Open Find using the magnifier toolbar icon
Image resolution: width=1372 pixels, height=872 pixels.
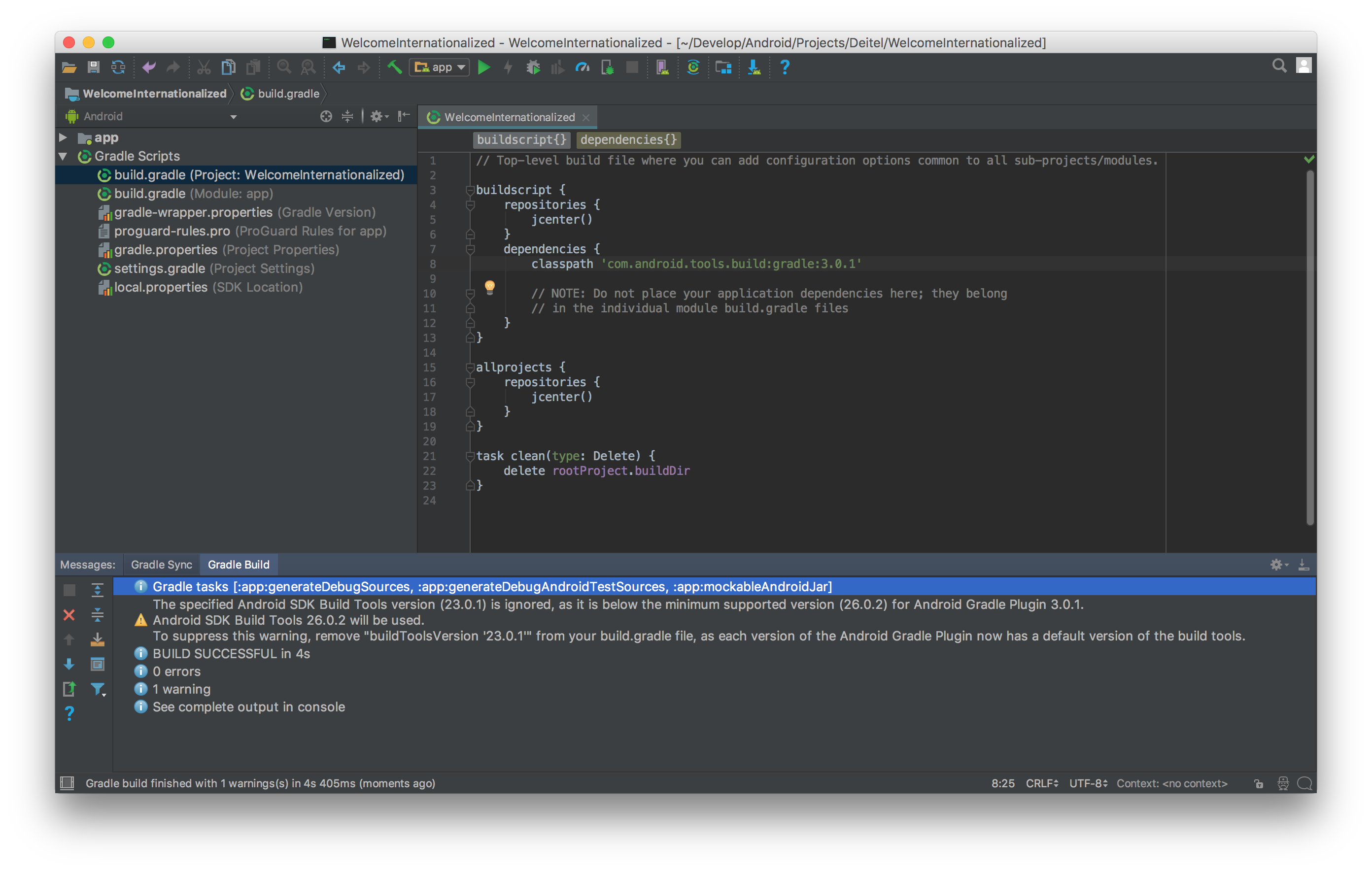(284, 68)
